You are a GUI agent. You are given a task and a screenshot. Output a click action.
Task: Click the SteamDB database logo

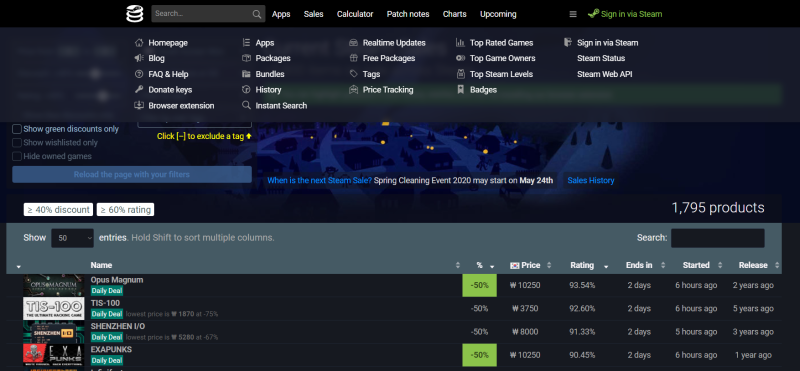(135, 14)
